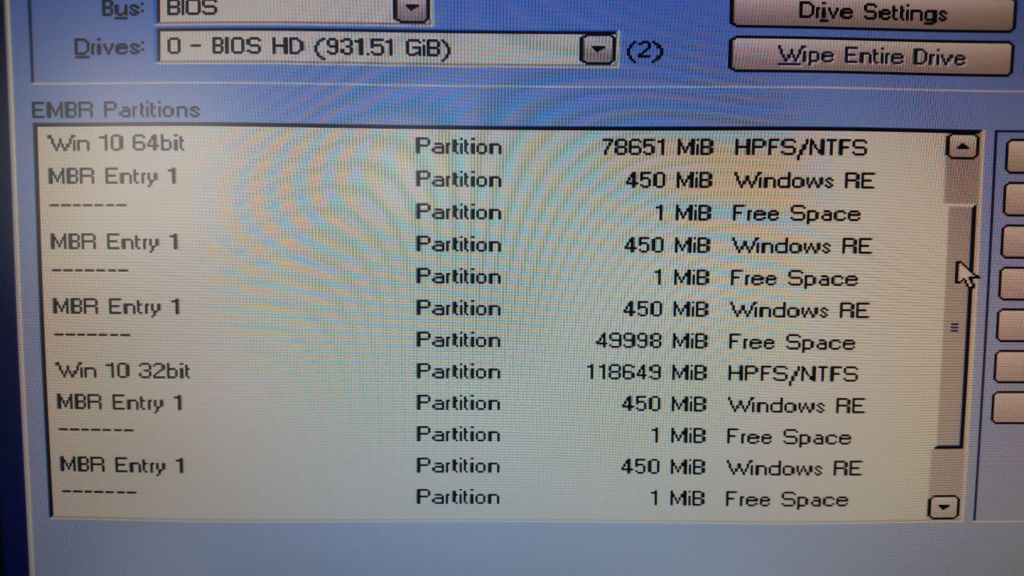Expand the Drives dropdown arrow
Screen dimensions: 1024x576
point(597,49)
